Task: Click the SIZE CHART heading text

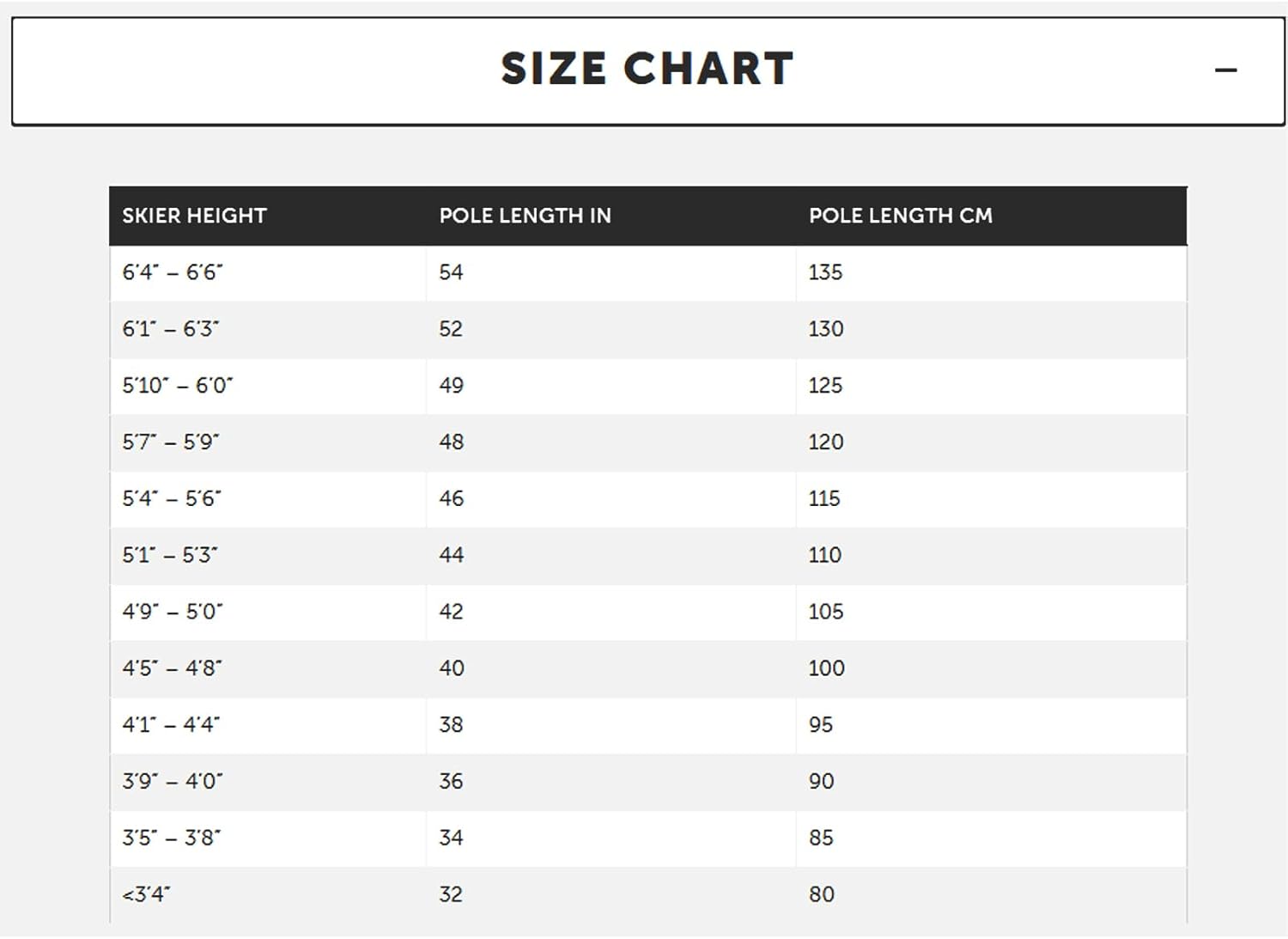Action: [647, 69]
